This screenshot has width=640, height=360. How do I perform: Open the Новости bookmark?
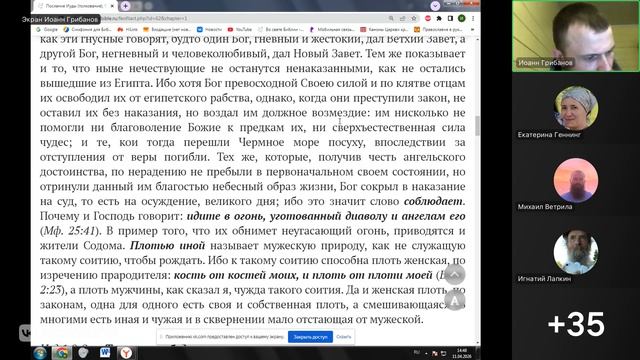coord(209,29)
